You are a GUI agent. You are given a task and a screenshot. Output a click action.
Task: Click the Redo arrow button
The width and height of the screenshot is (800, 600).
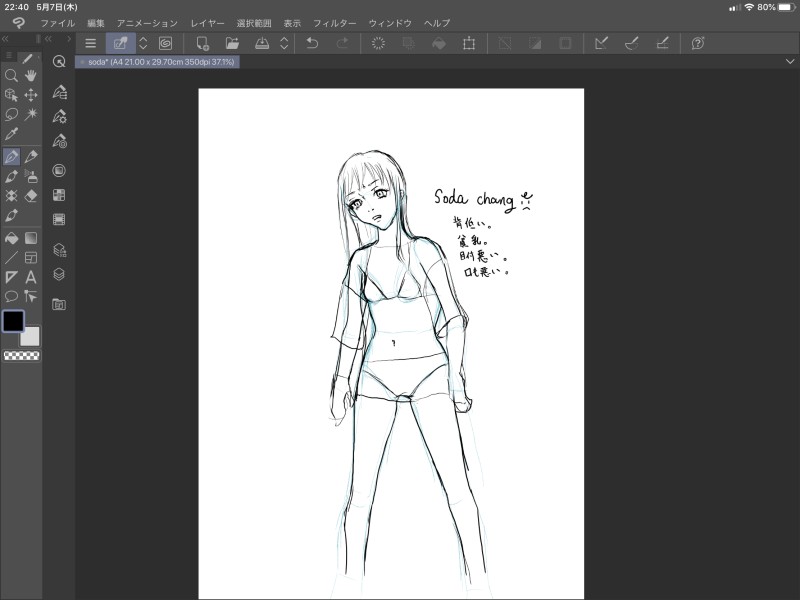click(342, 43)
